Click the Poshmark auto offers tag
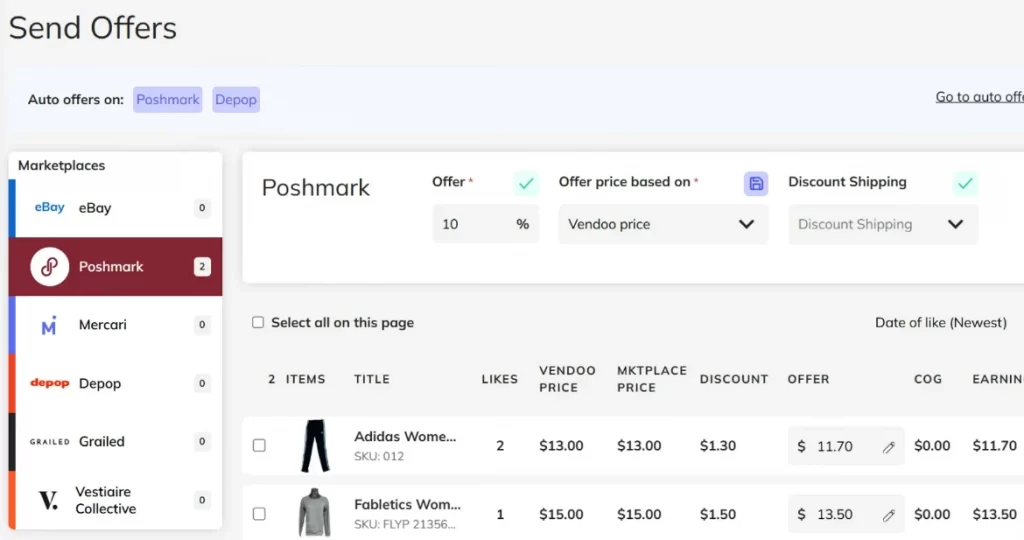 pyautogui.click(x=168, y=99)
